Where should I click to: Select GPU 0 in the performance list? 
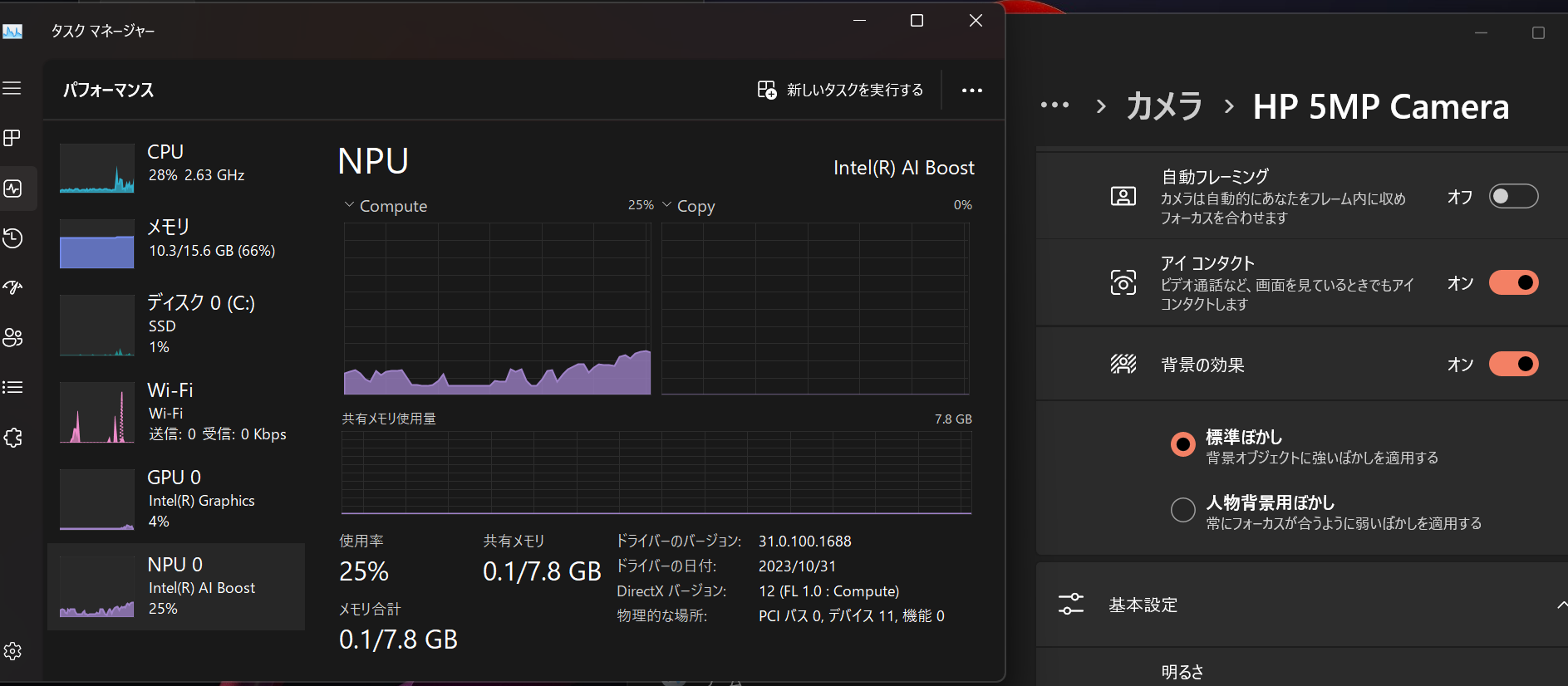point(176,499)
